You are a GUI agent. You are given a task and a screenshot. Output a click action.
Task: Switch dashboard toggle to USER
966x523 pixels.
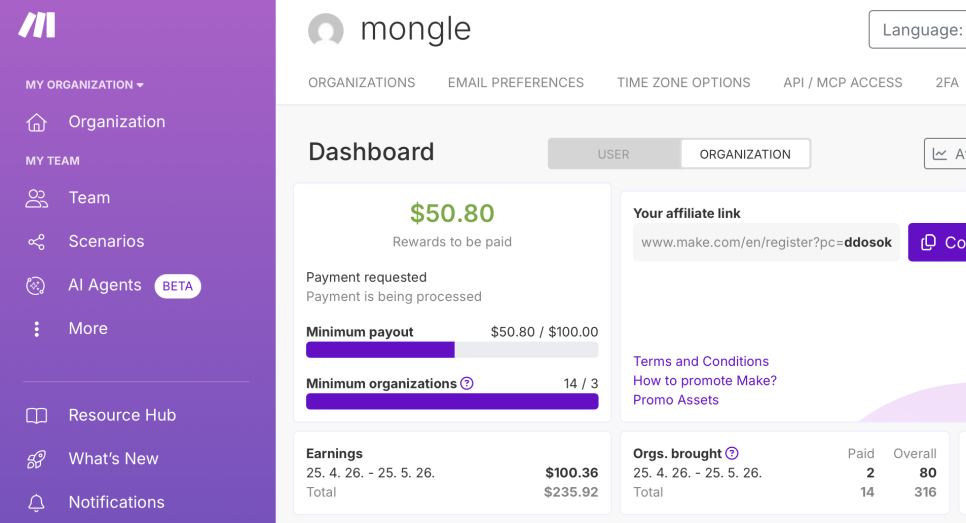pyautogui.click(x=614, y=154)
